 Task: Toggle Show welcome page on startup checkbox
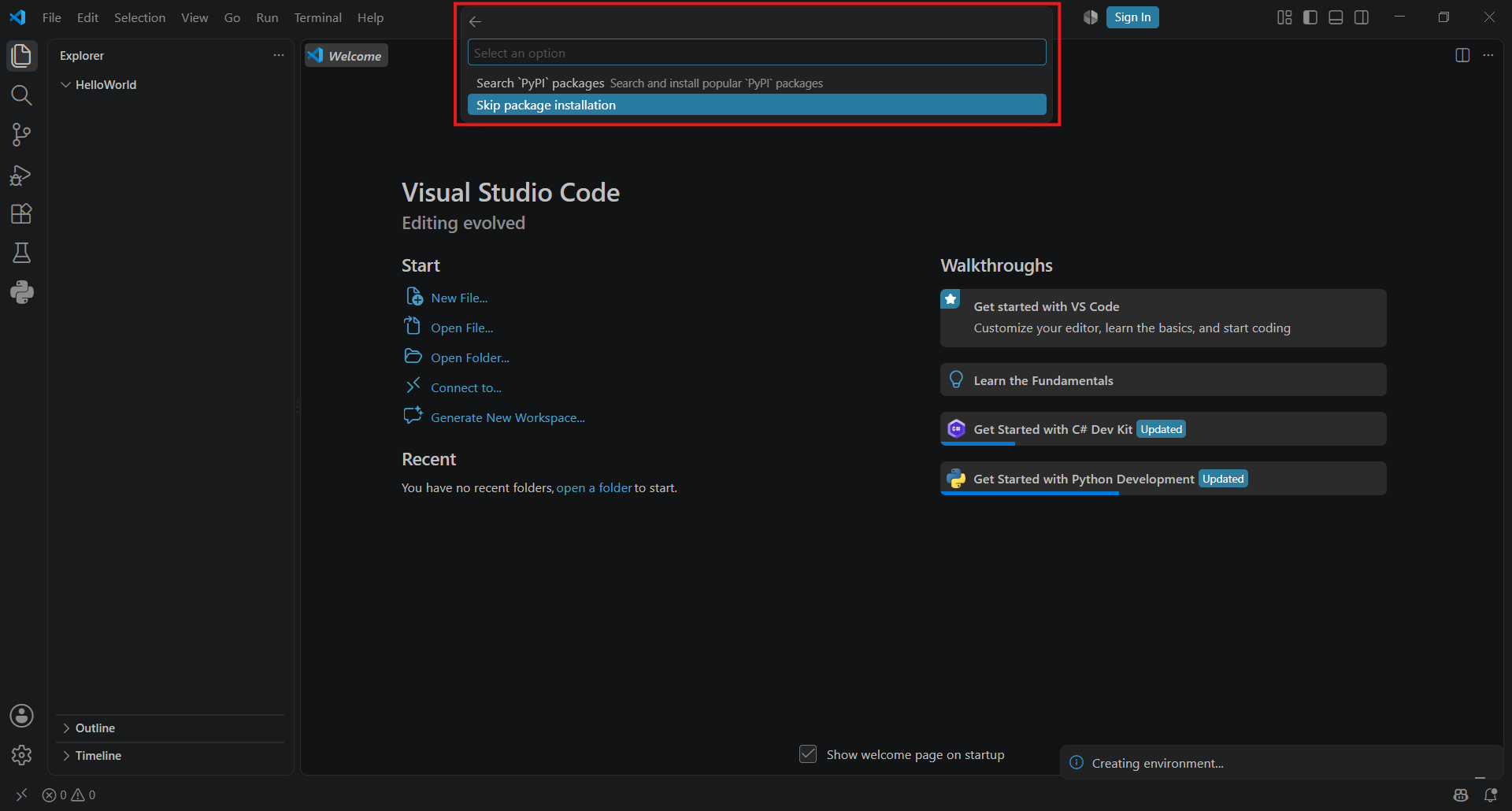pyautogui.click(x=808, y=754)
